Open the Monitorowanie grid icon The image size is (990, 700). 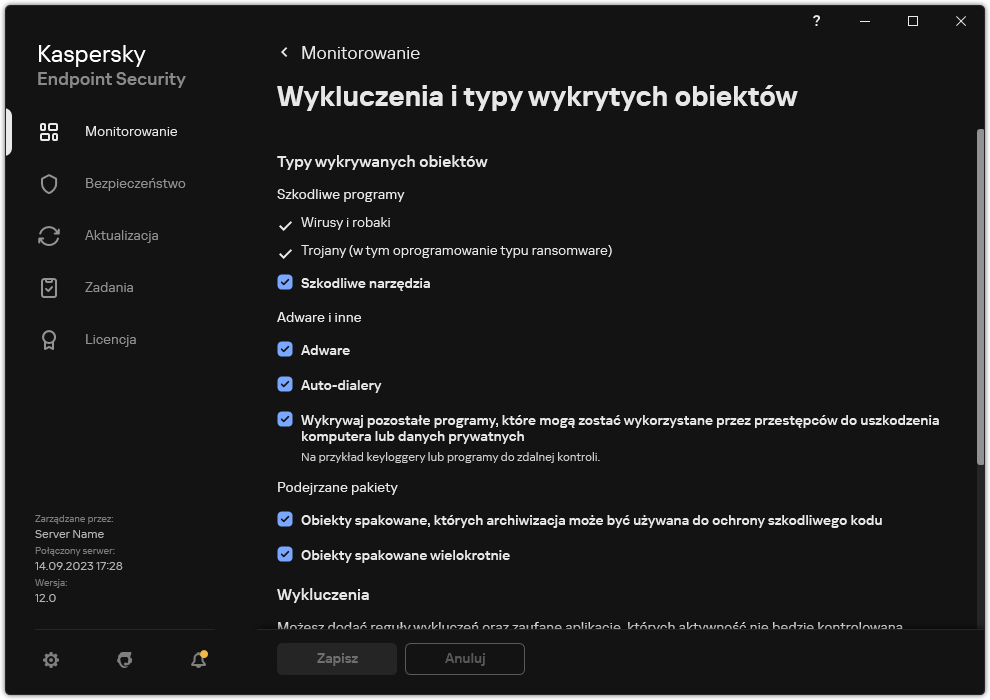(48, 131)
